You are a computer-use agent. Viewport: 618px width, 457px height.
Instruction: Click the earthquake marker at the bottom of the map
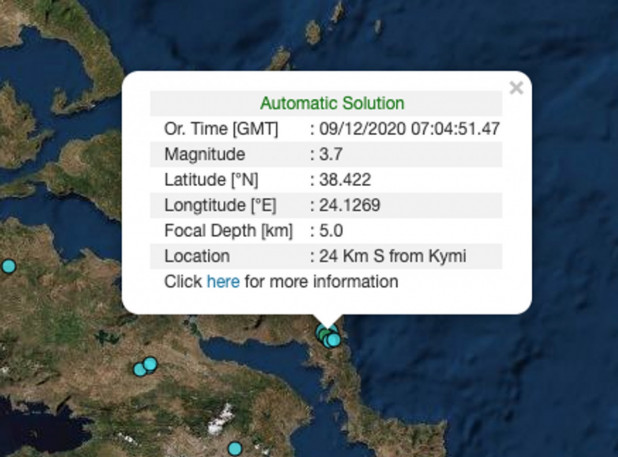tap(234, 449)
